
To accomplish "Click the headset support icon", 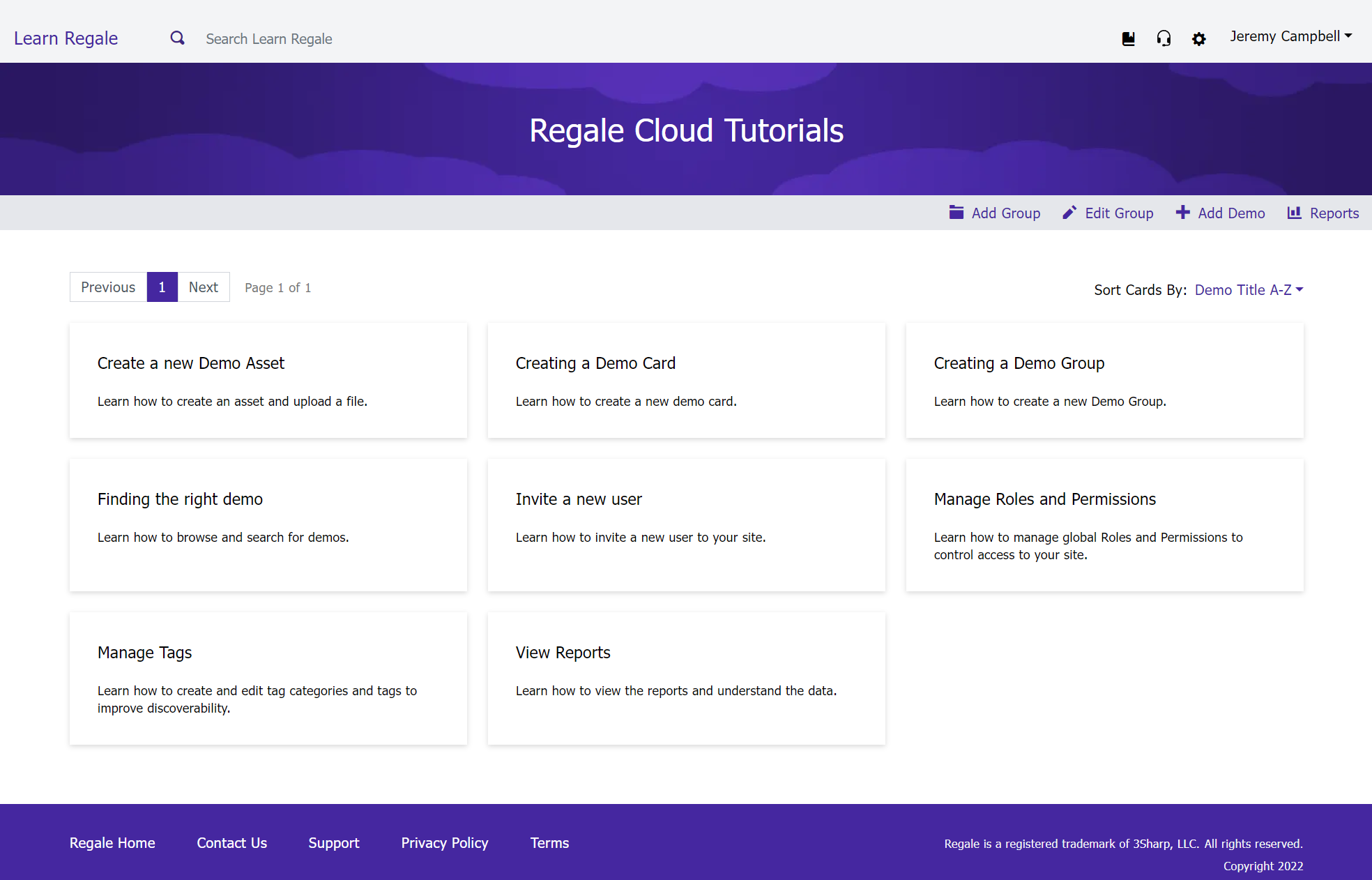I will click(1164, 38).
